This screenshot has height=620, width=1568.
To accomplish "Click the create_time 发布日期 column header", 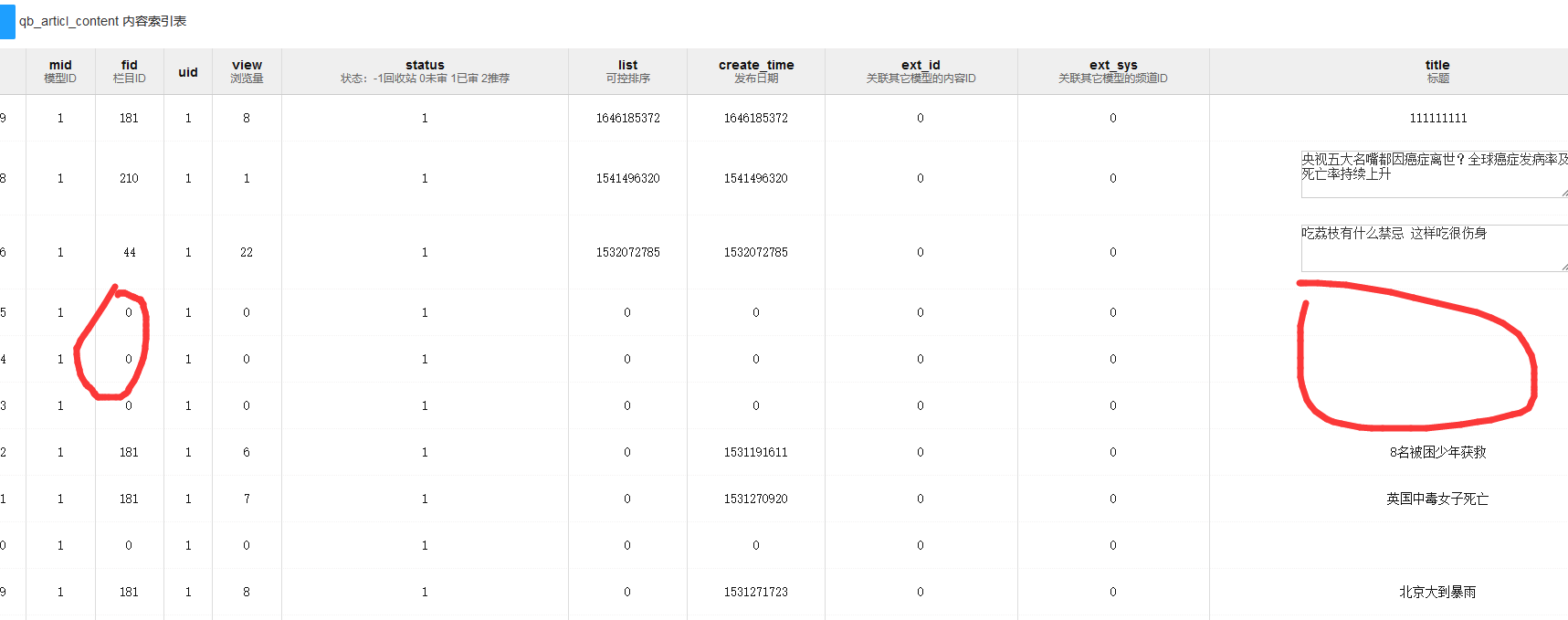I will [756, 71].
